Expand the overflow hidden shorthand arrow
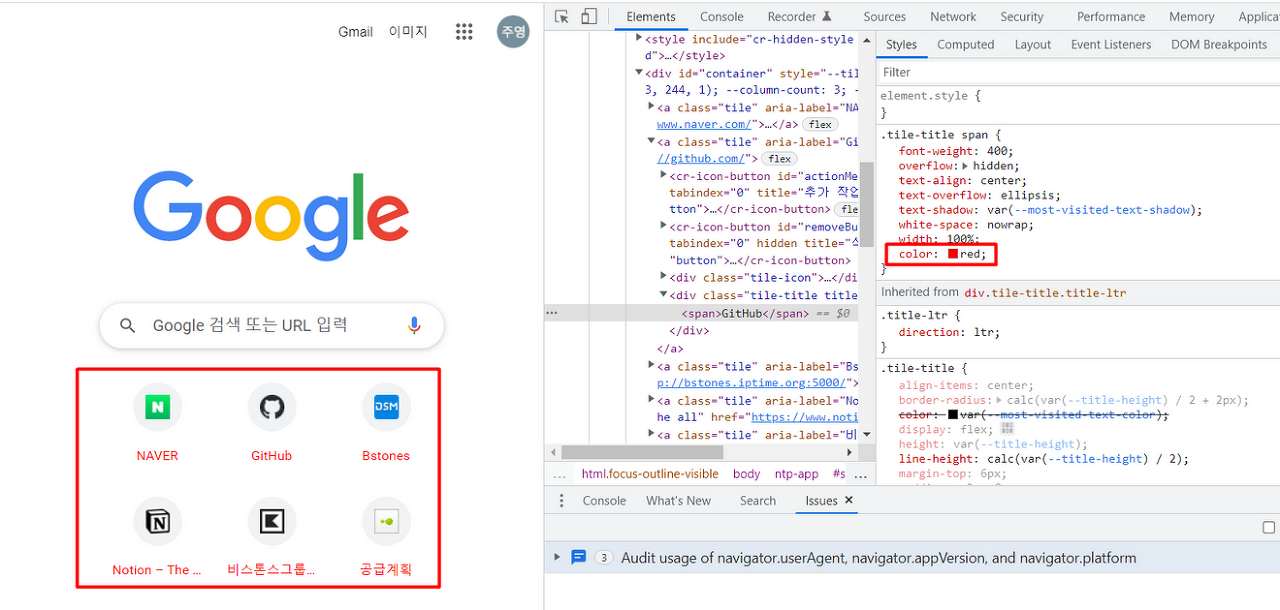The height and width of the screenshot is (610, 1280). pyautogui.click(x=963, y=166)
